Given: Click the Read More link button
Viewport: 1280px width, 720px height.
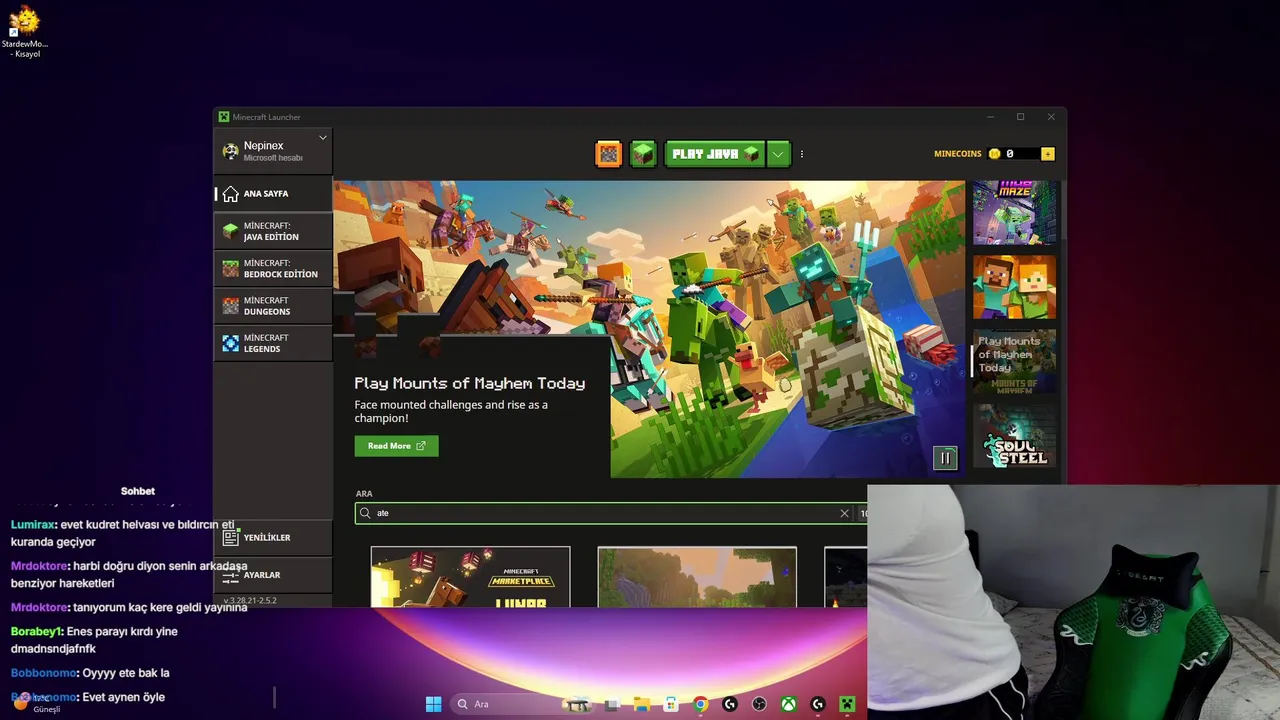Looking at the screenshot, I should [x=396, y=446].
